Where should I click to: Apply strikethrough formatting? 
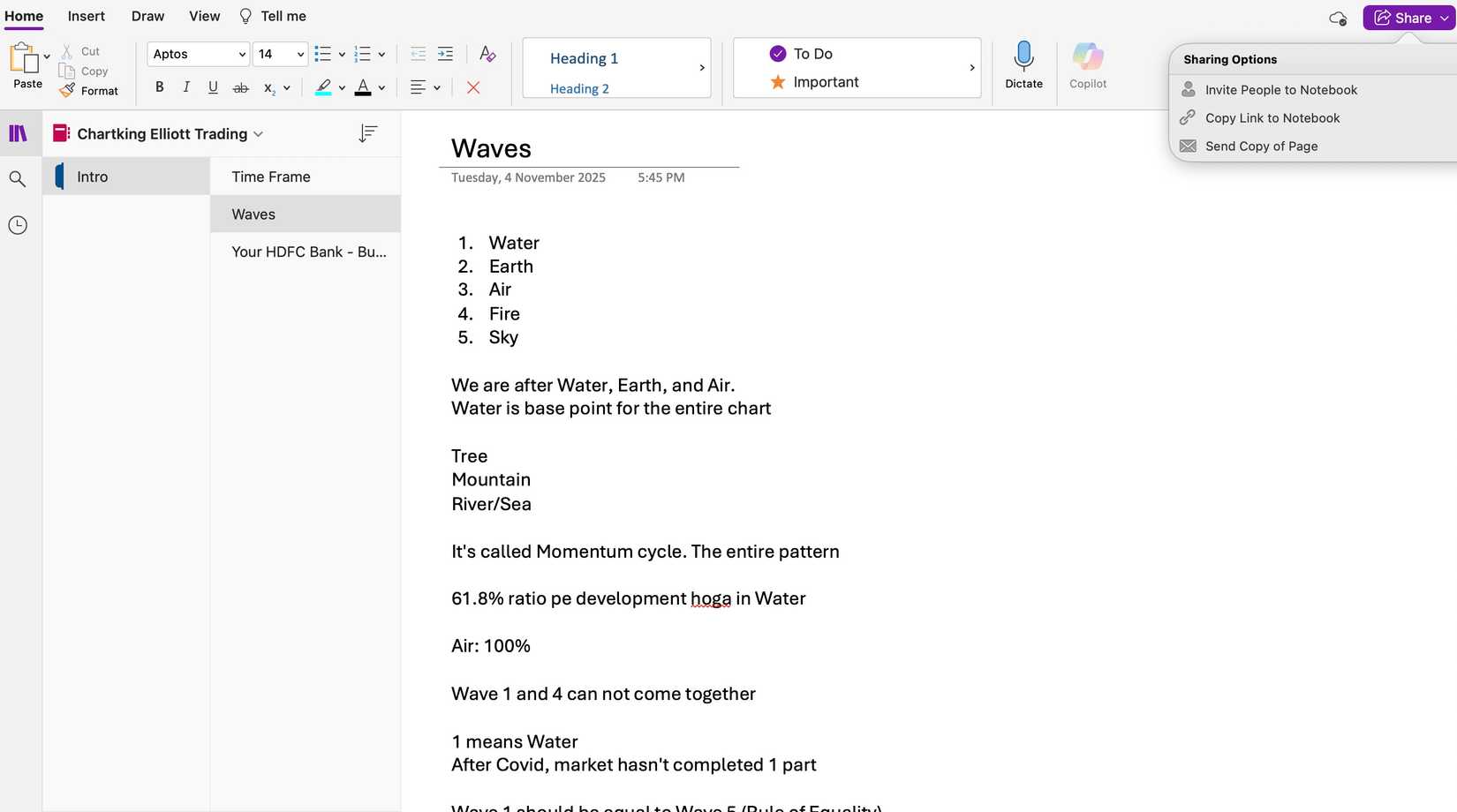(x=239, y=87)
